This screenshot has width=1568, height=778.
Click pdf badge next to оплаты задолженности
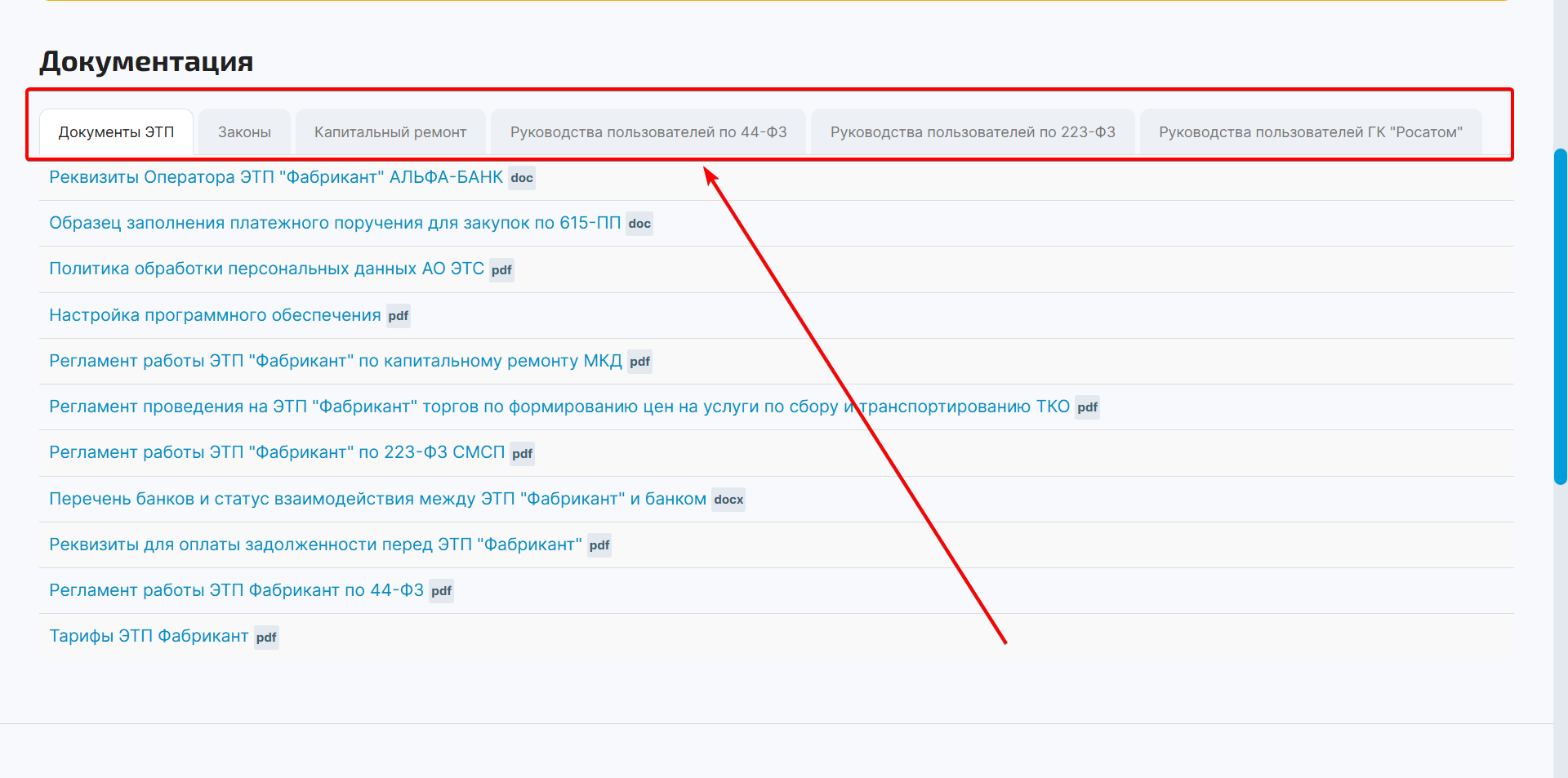click(599, 545)
